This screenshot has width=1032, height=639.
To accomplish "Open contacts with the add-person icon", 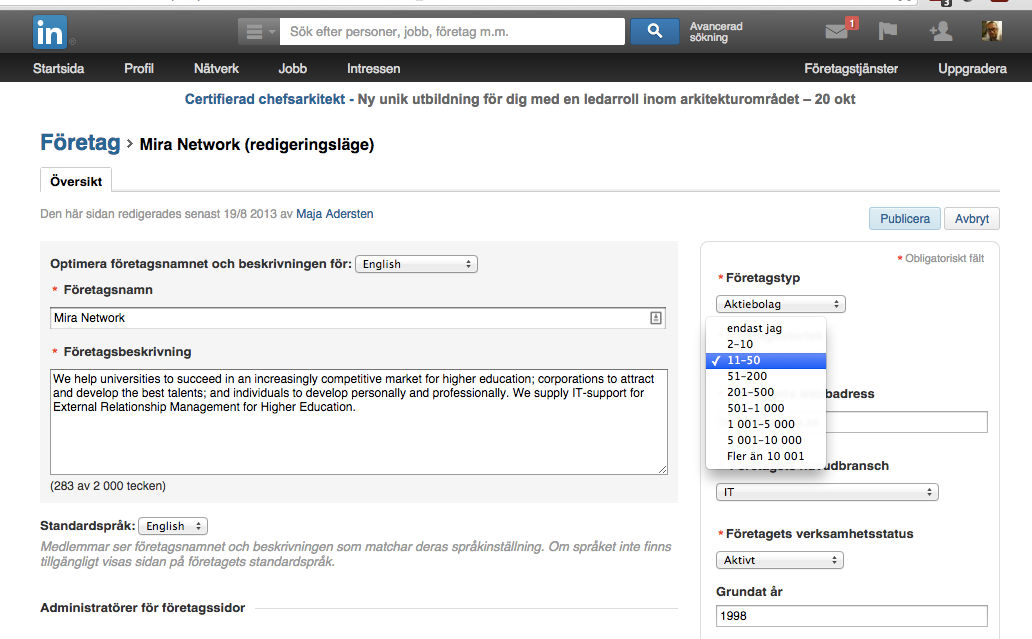I will 940,31.
